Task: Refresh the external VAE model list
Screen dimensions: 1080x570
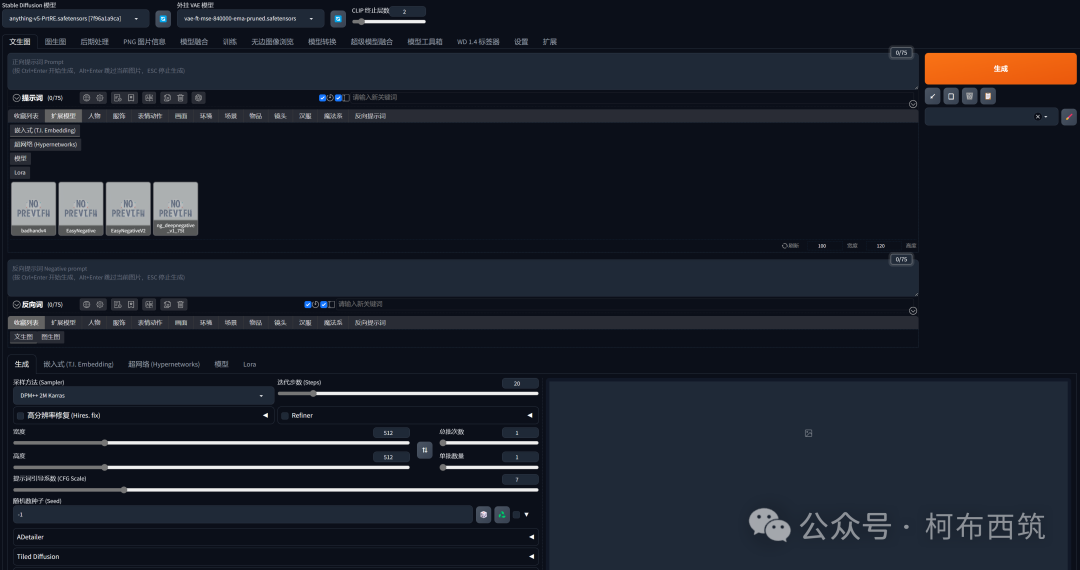Action: pyautogui.click(x=338, y=19)
